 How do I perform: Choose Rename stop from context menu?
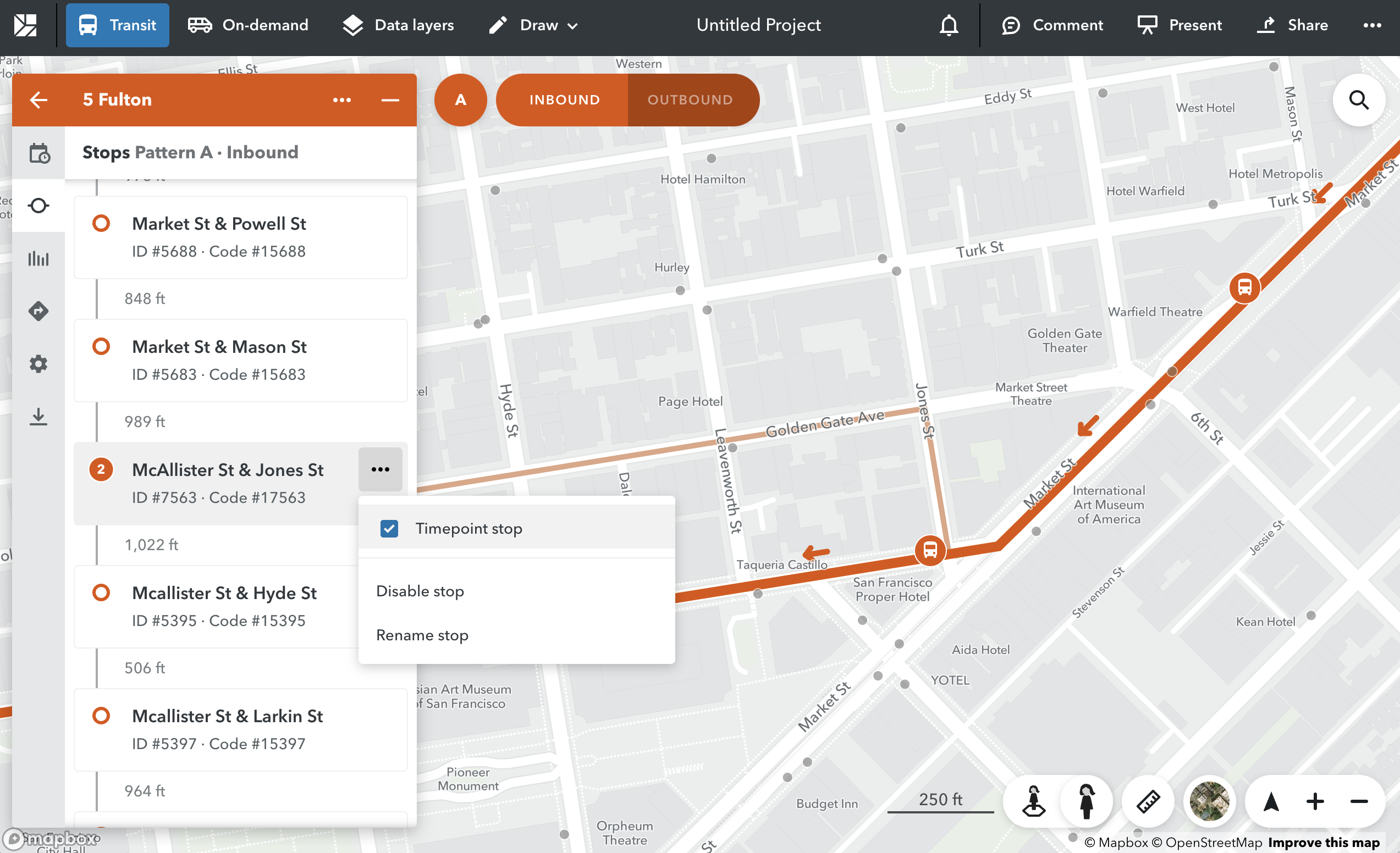pos(422,635)
